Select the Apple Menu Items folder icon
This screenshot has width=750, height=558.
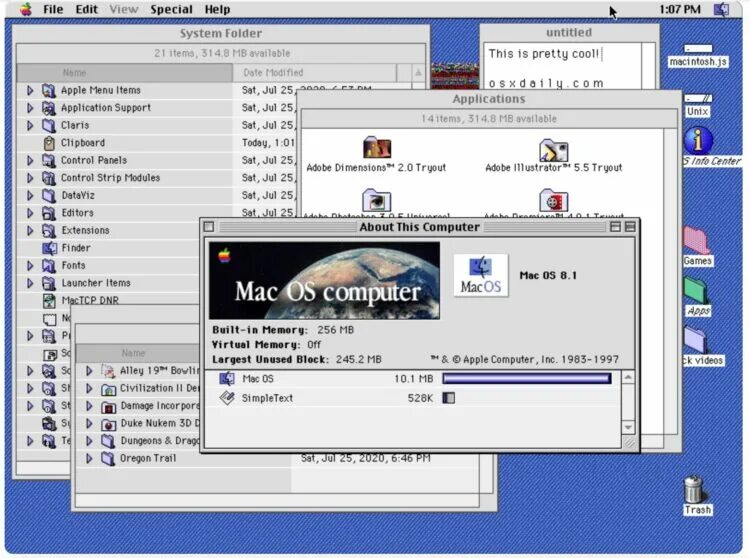pos(49,90)
